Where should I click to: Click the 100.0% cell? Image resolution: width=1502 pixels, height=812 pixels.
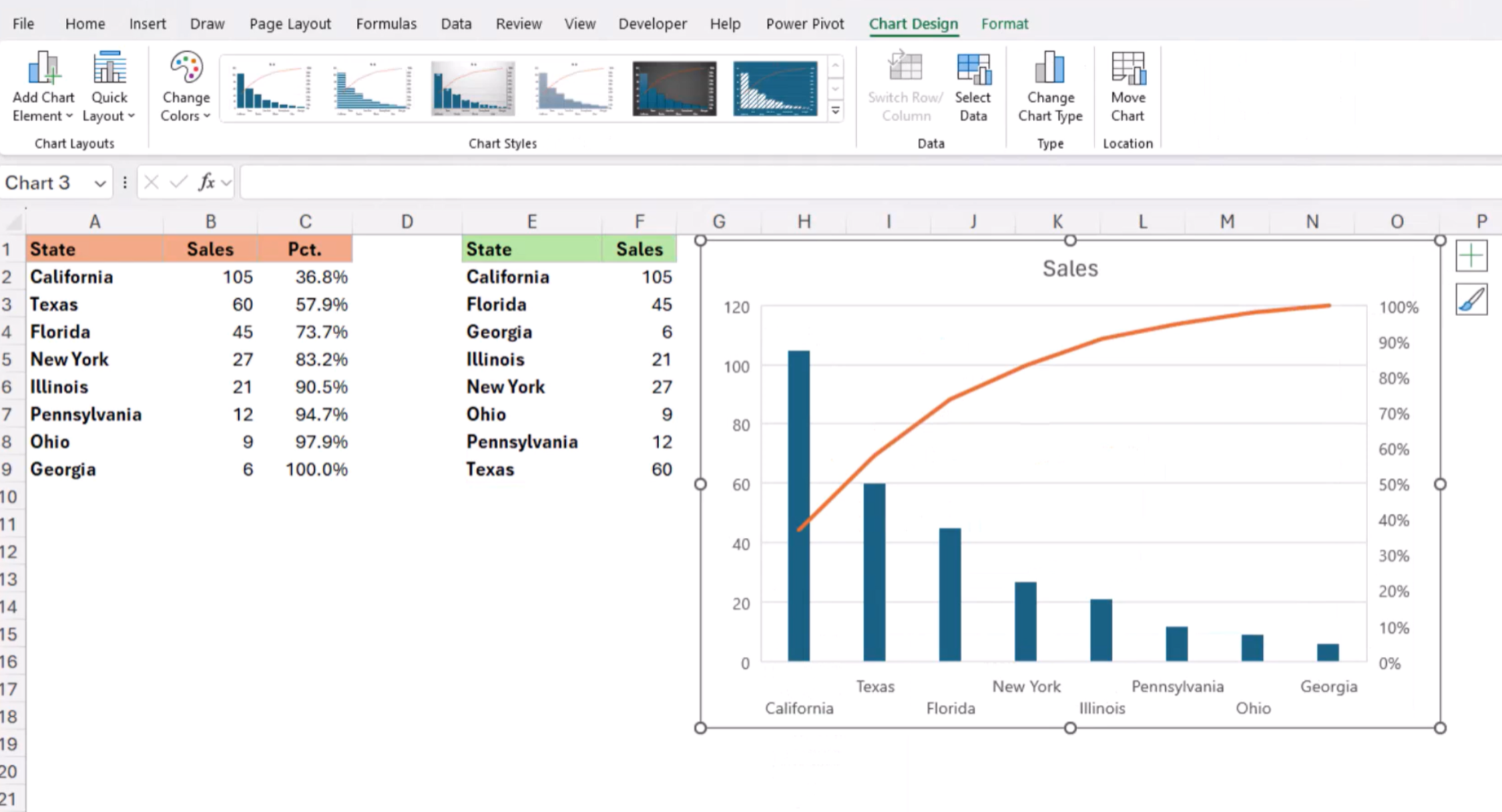pyautogui.click(x=305, y=469)
